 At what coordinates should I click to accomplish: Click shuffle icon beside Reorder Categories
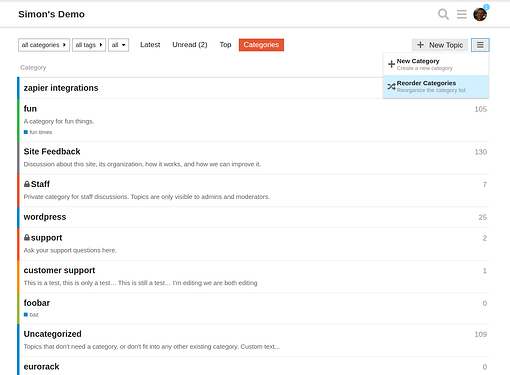tap(391, 87)
